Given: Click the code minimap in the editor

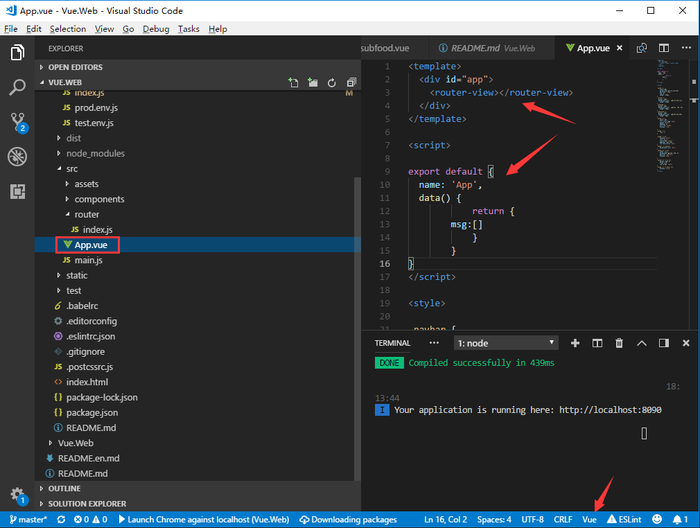Looking at the screenshot, I should click(672, 115).
